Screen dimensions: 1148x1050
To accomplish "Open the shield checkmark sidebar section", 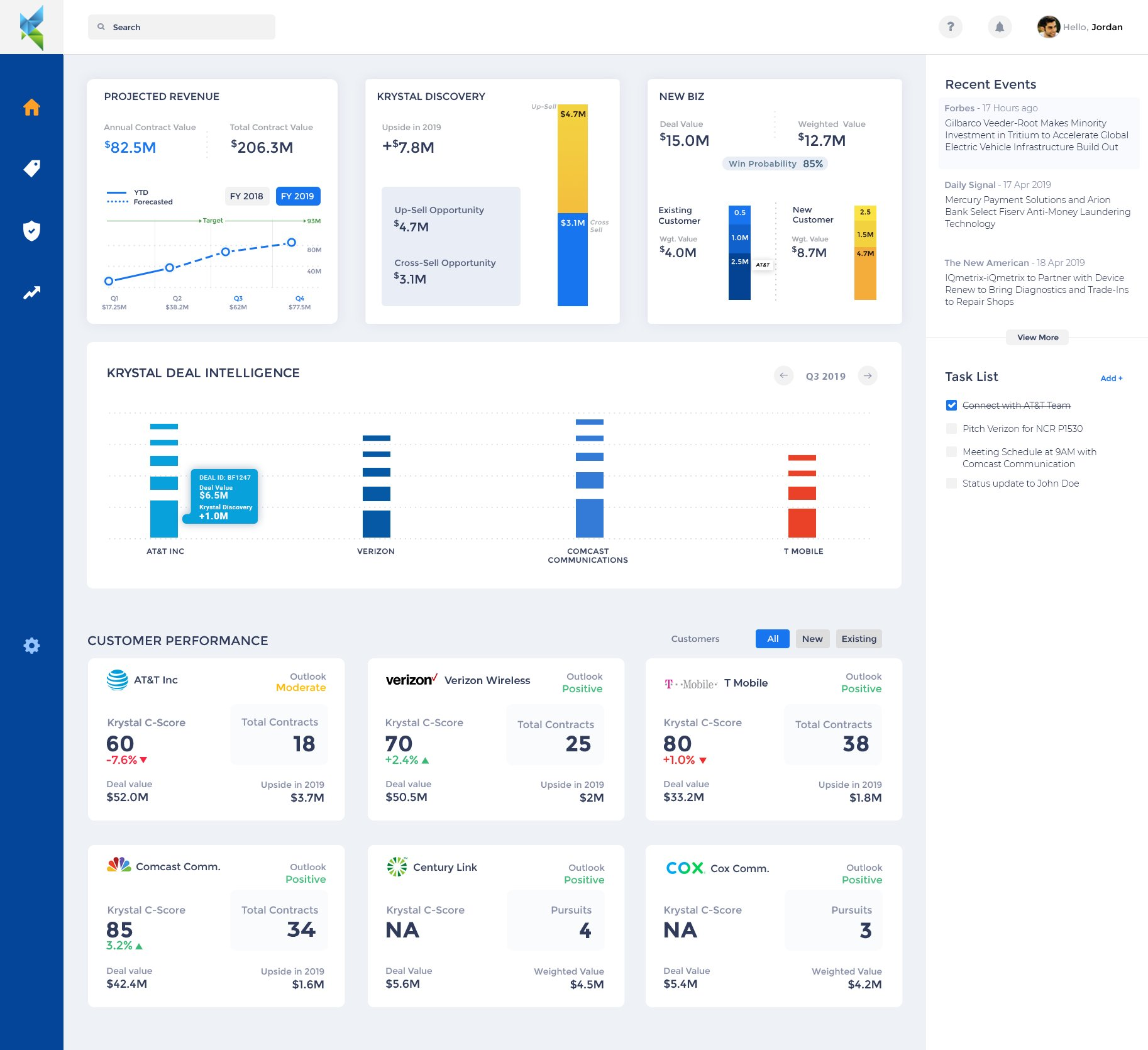I will pos(31,231).
